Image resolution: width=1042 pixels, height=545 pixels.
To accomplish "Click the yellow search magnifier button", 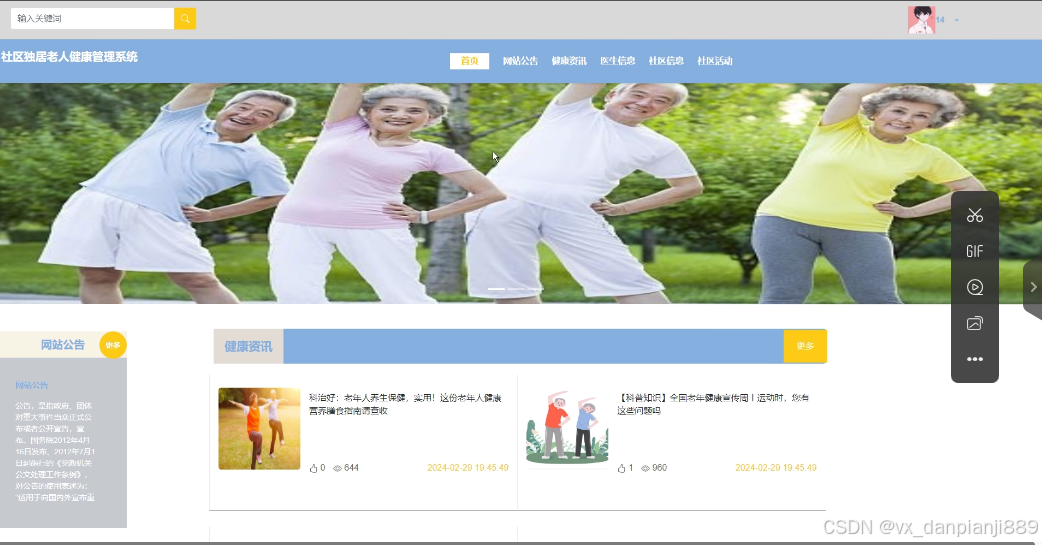I will [185, 19].
